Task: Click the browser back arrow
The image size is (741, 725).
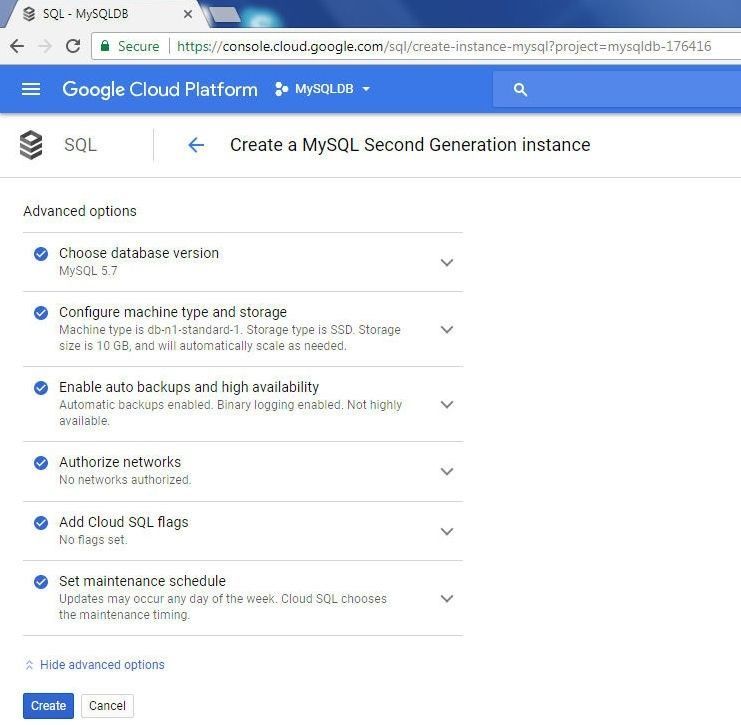Action: (x=17, y=46)
